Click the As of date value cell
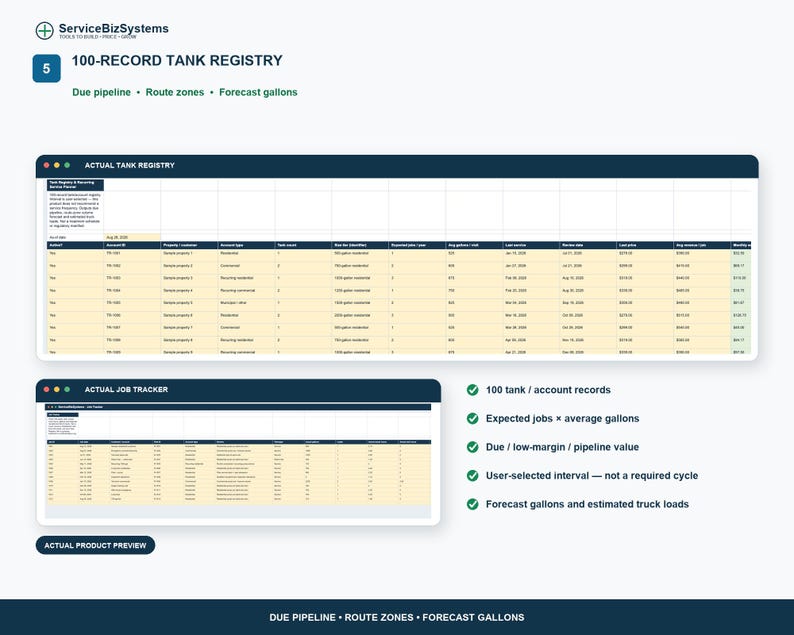This screenshot has width=794, height=635. tap(132, 237)
